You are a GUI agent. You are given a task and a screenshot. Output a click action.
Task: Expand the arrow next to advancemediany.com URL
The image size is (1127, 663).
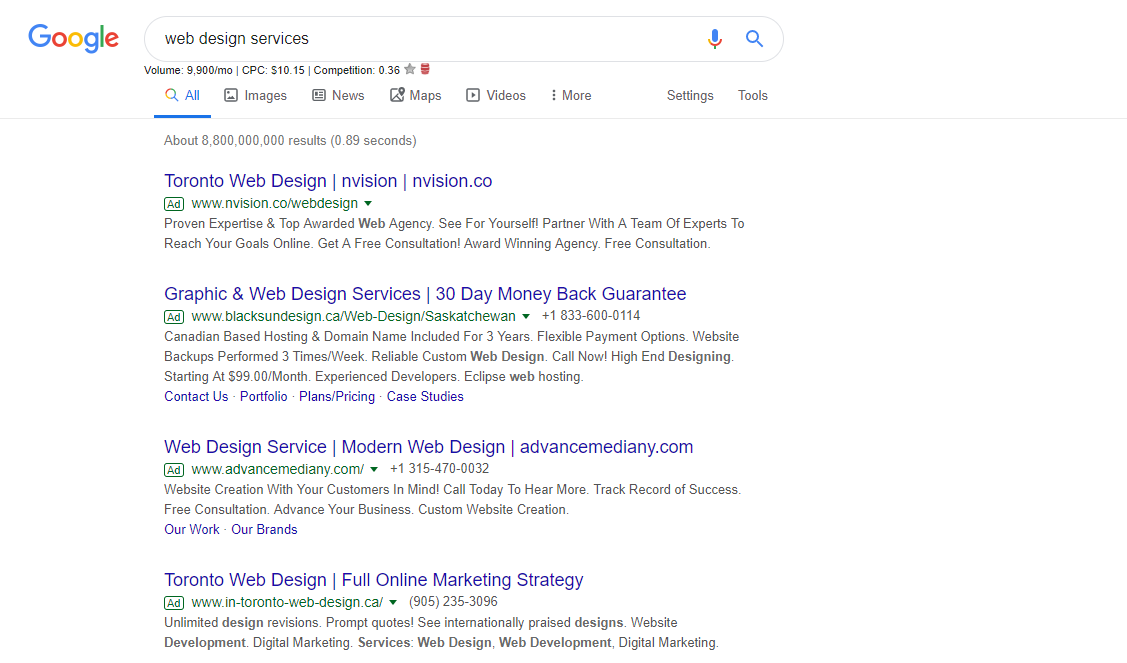coord(374,470)
